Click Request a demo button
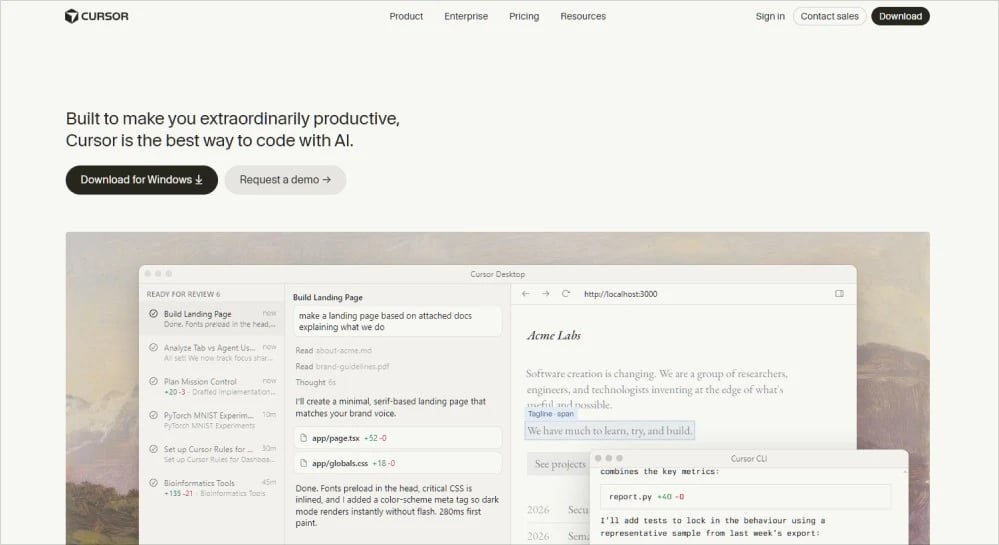 [x=285, y=180]
